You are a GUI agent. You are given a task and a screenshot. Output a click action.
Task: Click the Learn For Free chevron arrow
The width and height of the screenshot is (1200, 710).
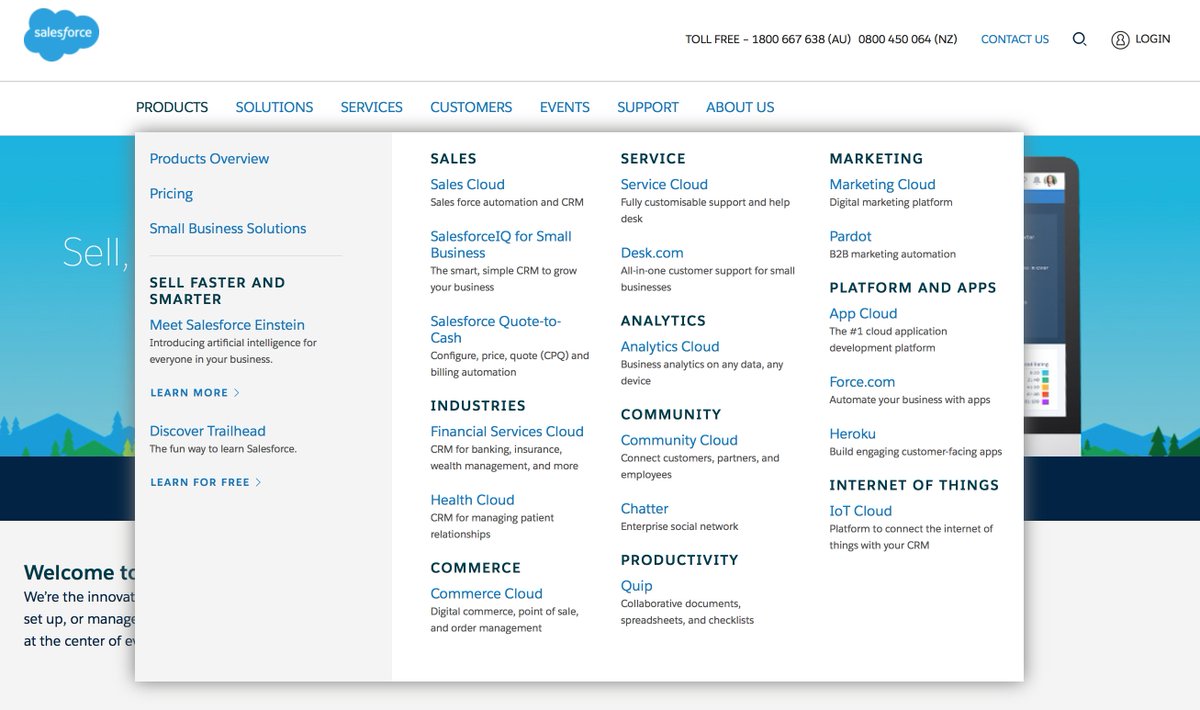point(258,482)
